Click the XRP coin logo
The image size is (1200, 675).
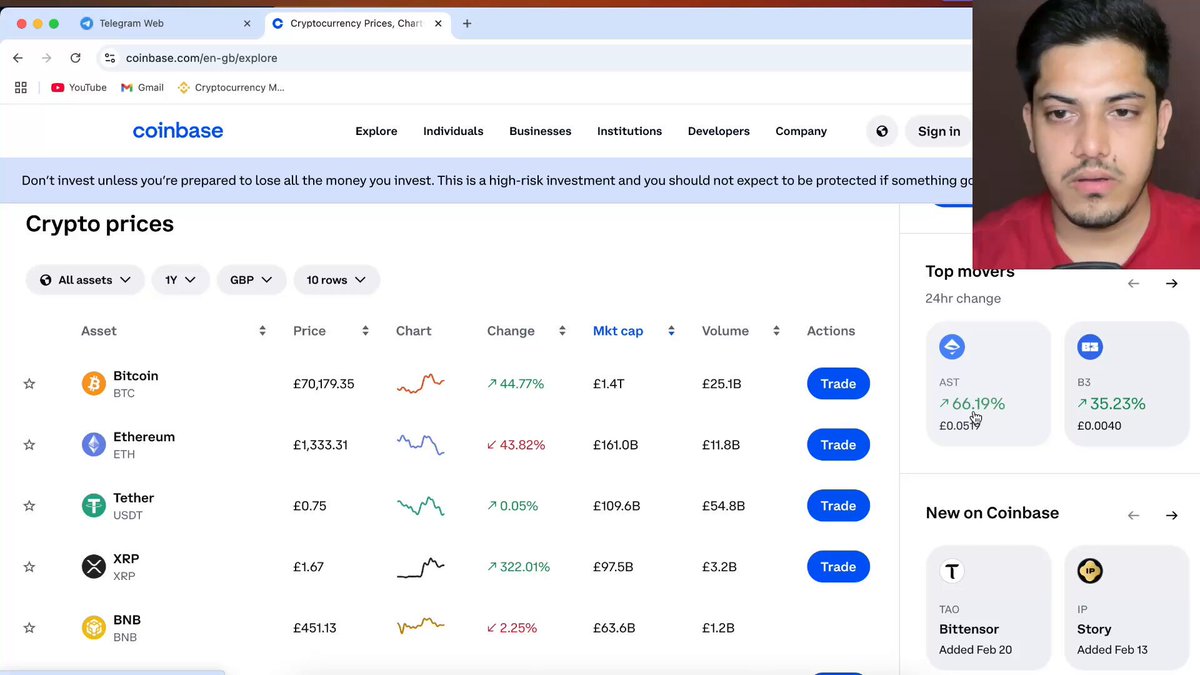point(93,567)
